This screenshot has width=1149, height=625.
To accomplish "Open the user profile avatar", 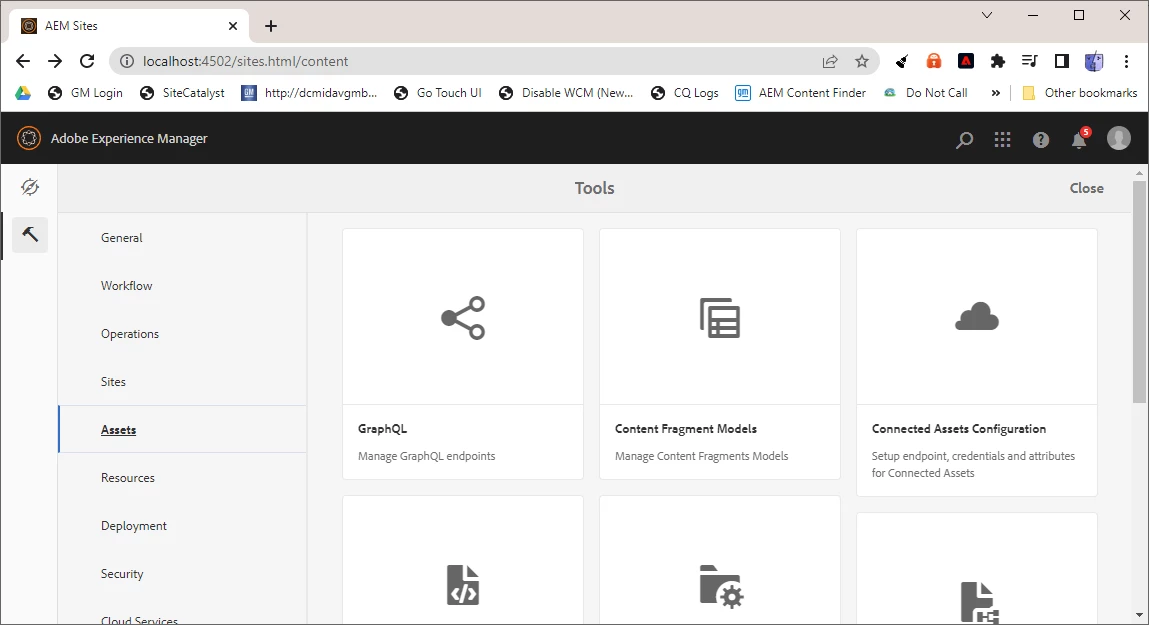I will point(1118,138).
